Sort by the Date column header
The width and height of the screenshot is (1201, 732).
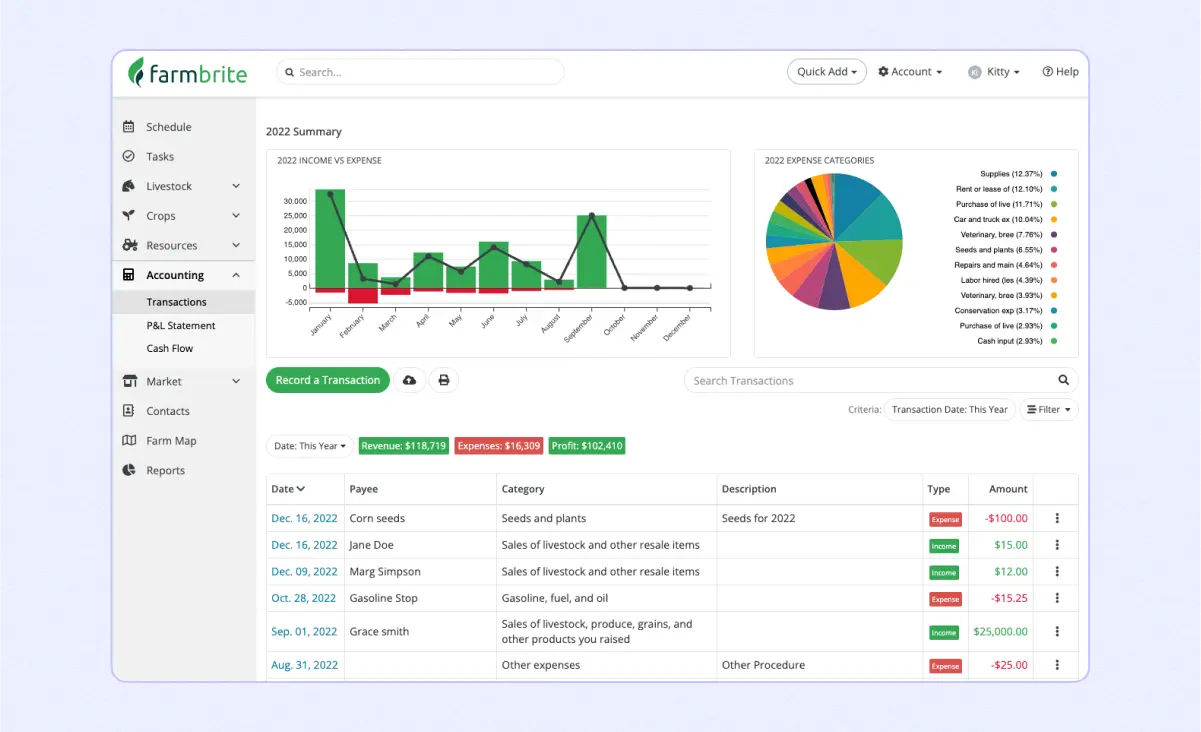click(288, 489)
